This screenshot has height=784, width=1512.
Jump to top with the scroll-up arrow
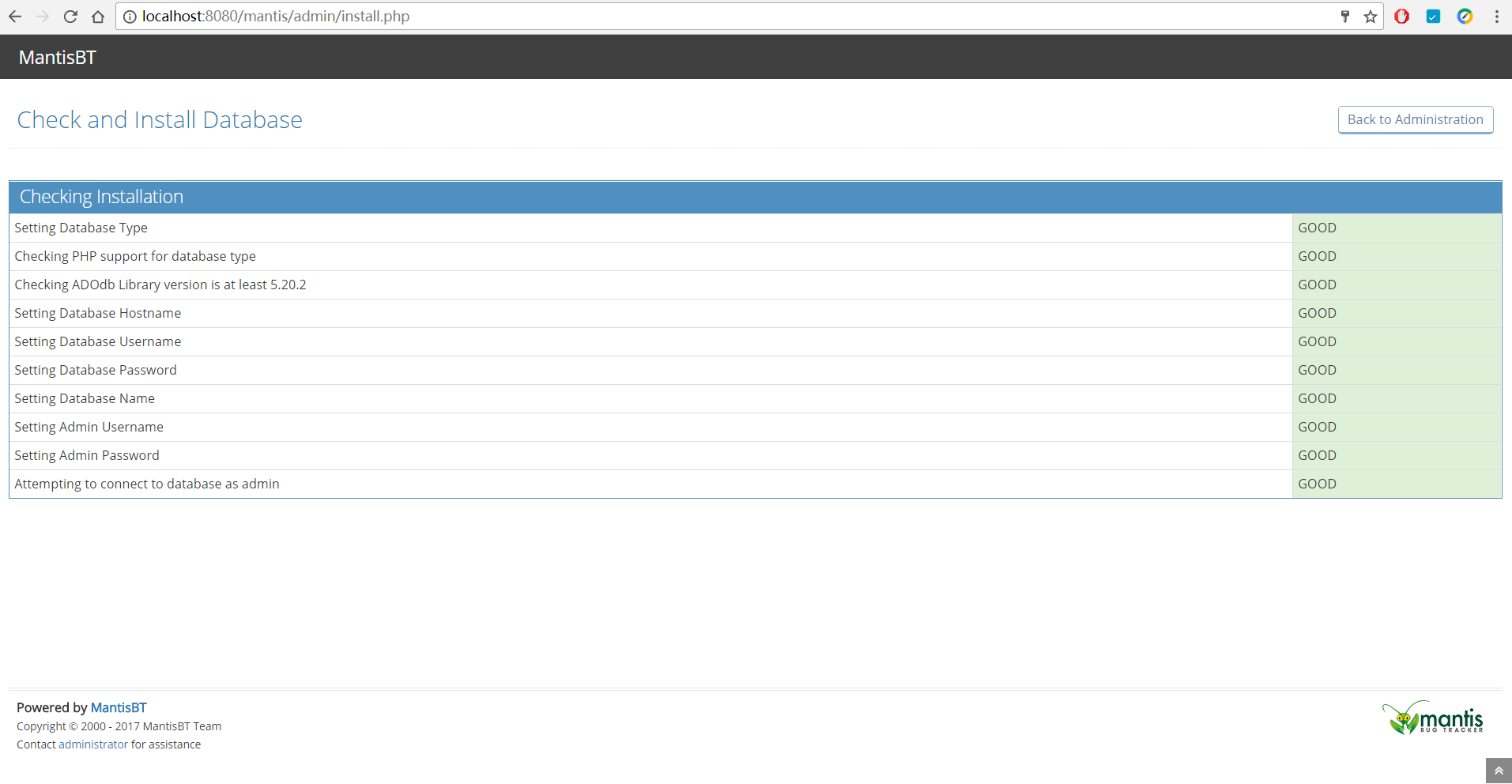point(1499,771)
